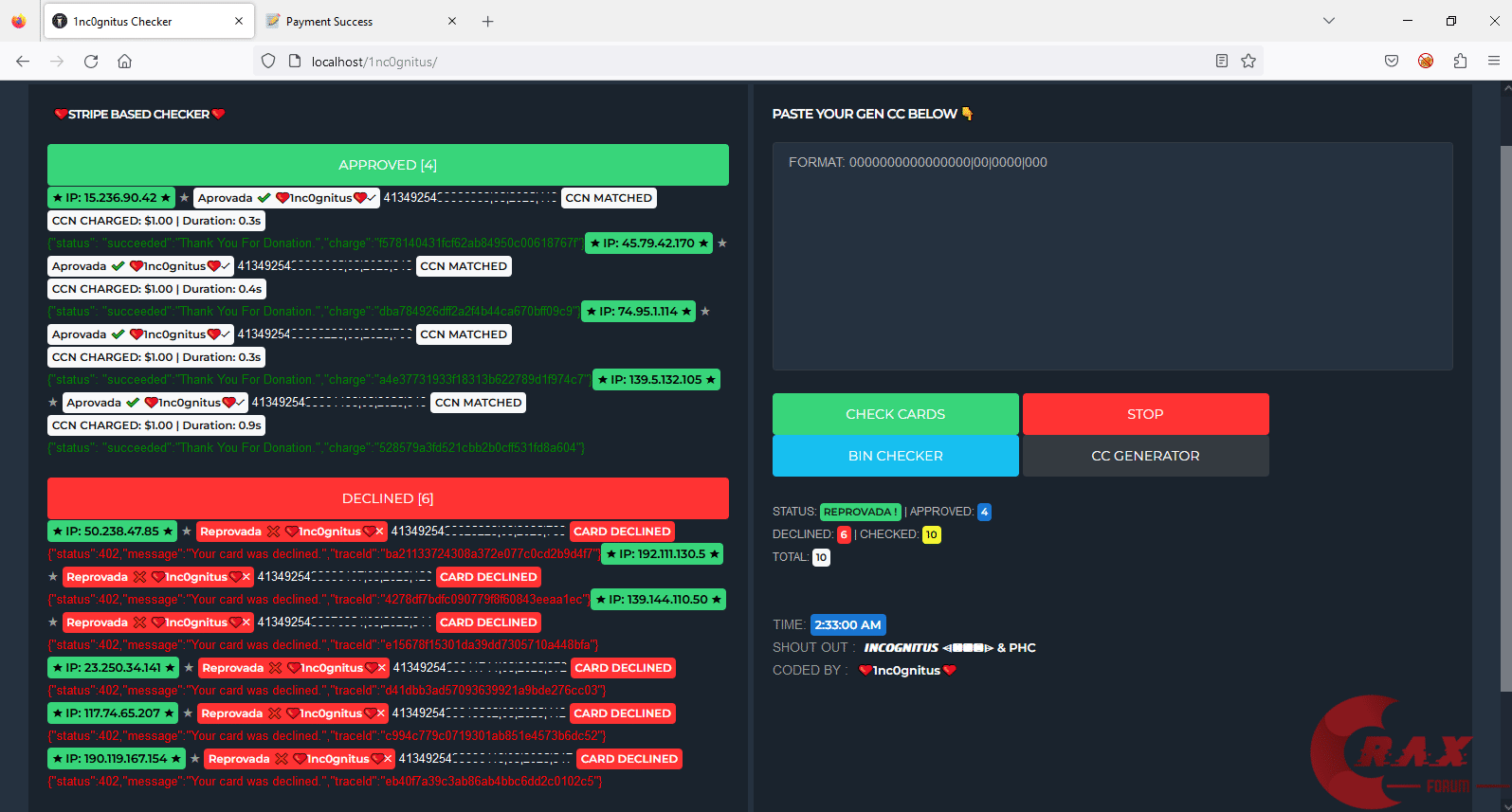Select the IP: 74.95.1.114 badge

pos(638,312)
